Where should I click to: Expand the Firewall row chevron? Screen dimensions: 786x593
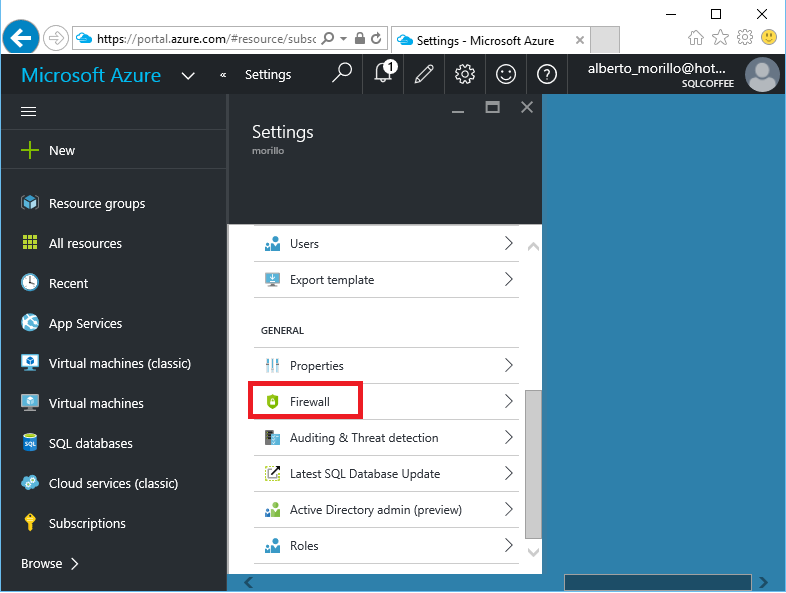(x=509, y=401)
